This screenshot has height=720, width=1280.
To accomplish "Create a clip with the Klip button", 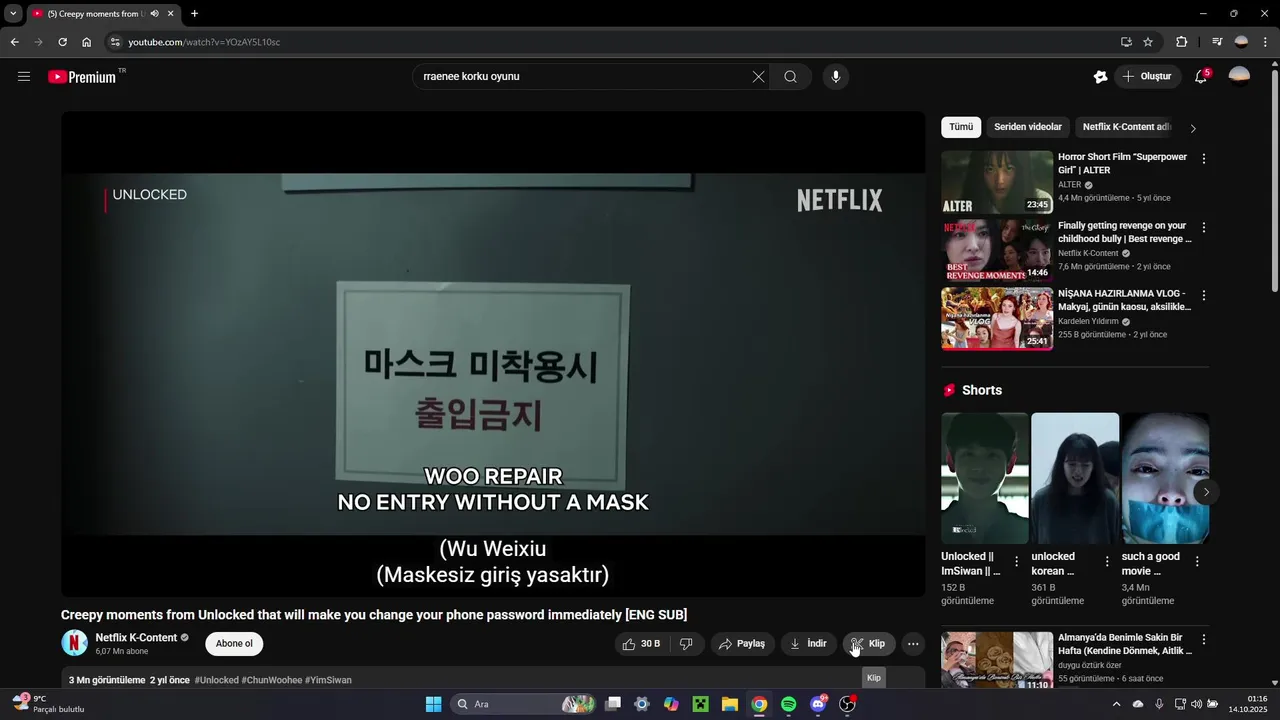I will (x=868, y=644).
